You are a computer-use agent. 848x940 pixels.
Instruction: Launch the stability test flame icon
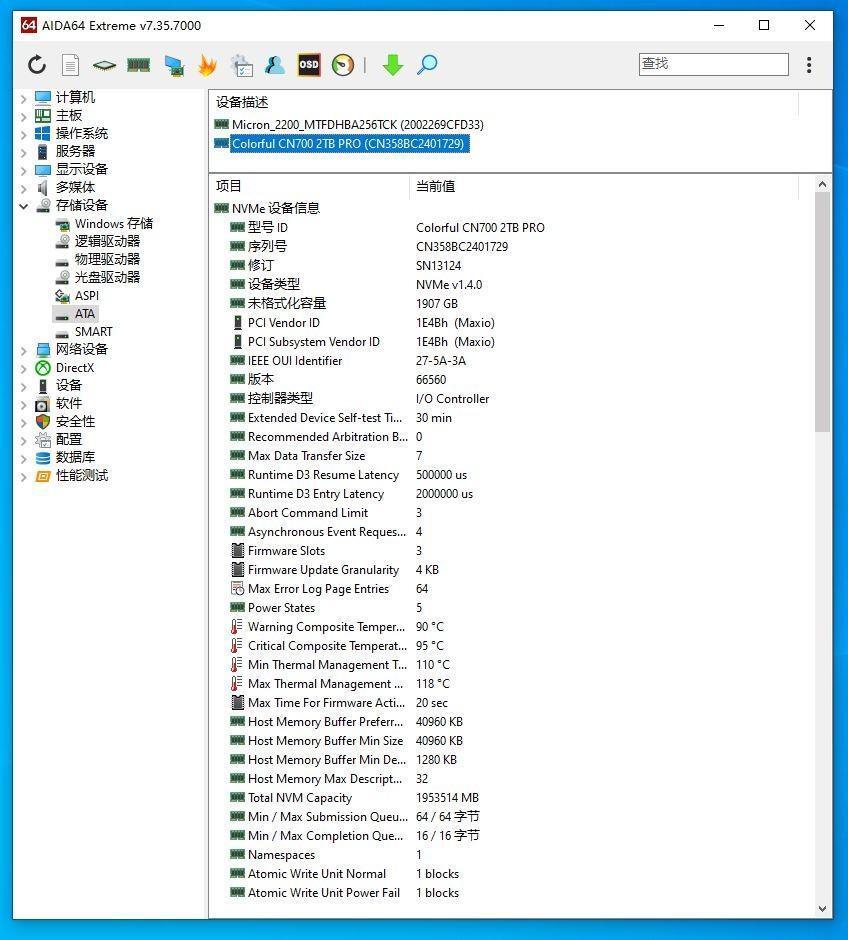pos(206,64)
